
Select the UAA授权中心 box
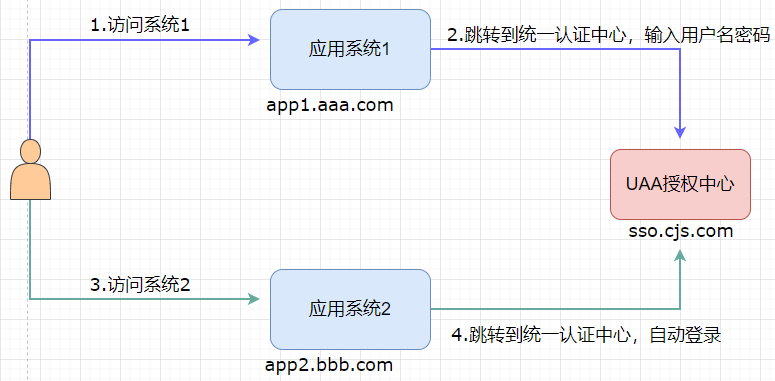680,184
